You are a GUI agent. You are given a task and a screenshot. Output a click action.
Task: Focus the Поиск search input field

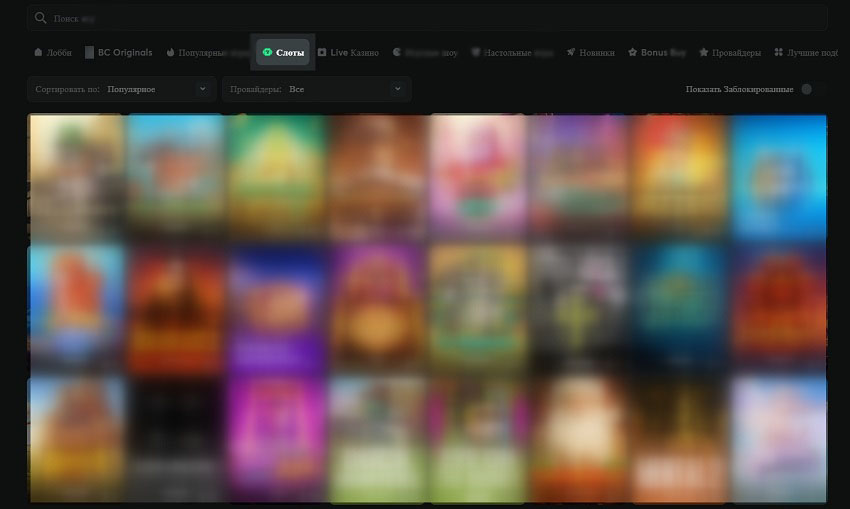pyautogui.click(x=430, y=18)
